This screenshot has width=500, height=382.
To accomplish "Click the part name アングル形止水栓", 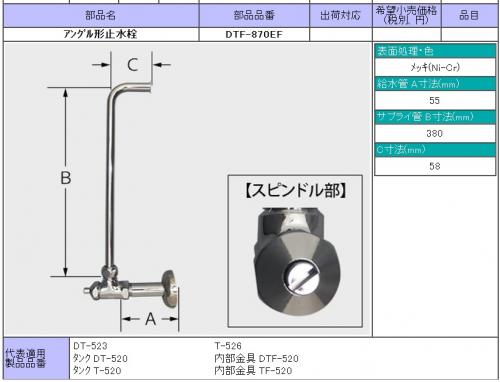I will (100, 34).
